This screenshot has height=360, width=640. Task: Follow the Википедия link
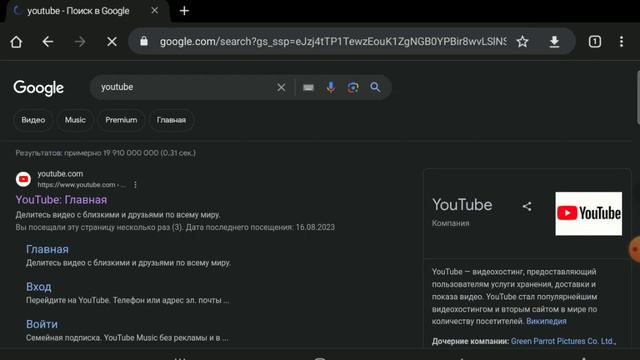pyautogui.click(x=546, y=321)
